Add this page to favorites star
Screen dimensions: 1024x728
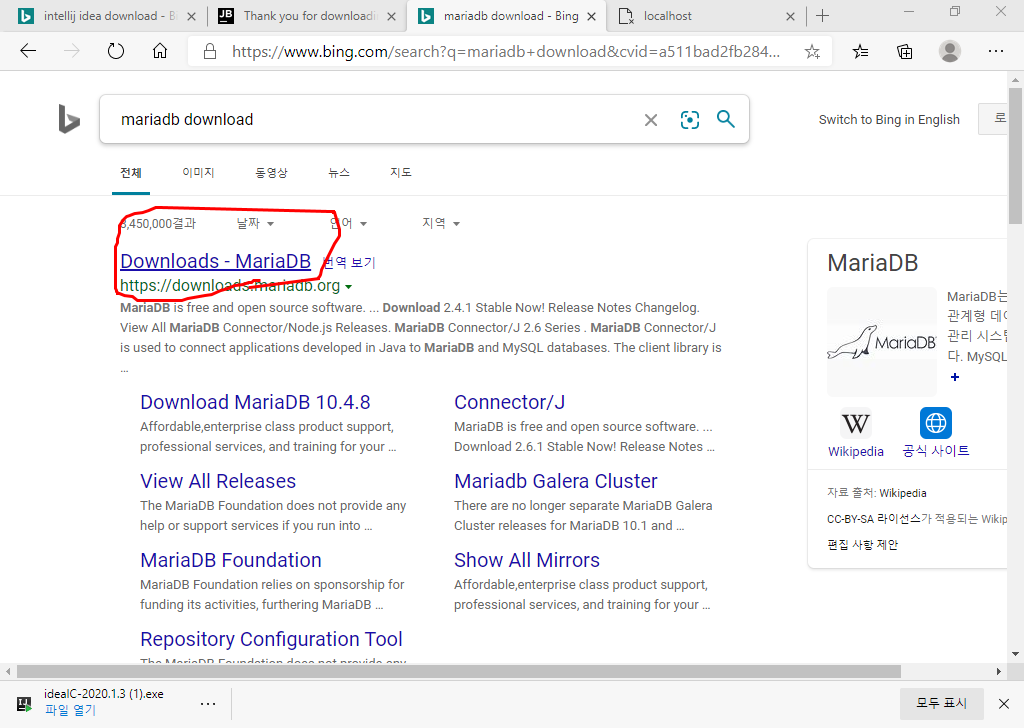click(x=812, y=52)
